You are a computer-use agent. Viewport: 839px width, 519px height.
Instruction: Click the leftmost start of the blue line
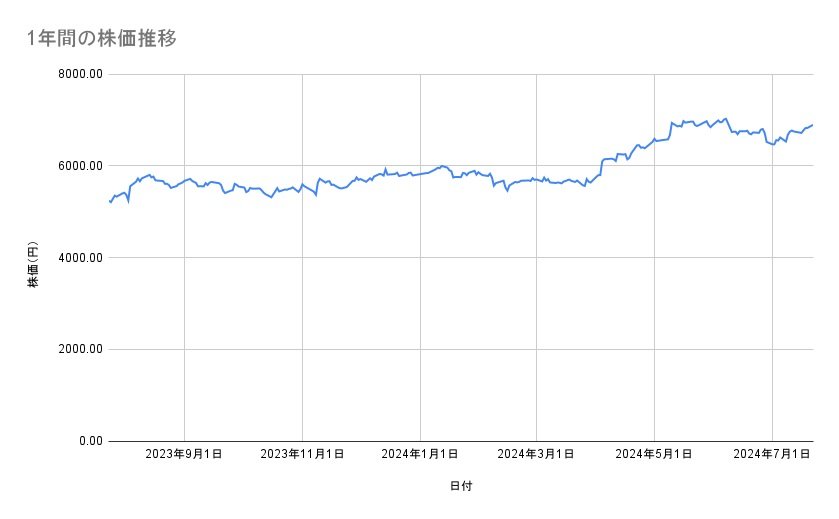[109, 201]
